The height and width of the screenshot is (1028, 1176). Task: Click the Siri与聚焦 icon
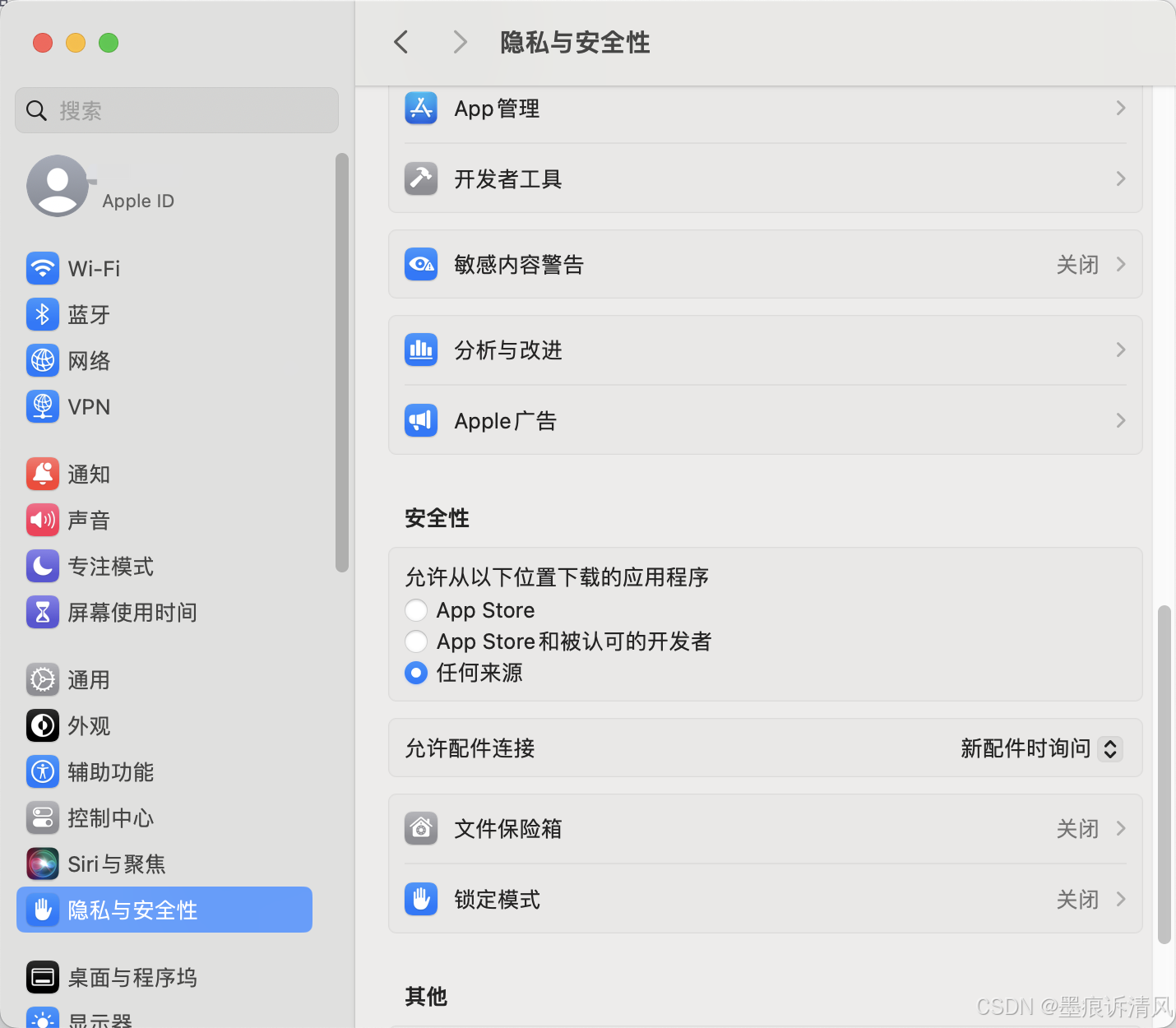pos(43,864)
